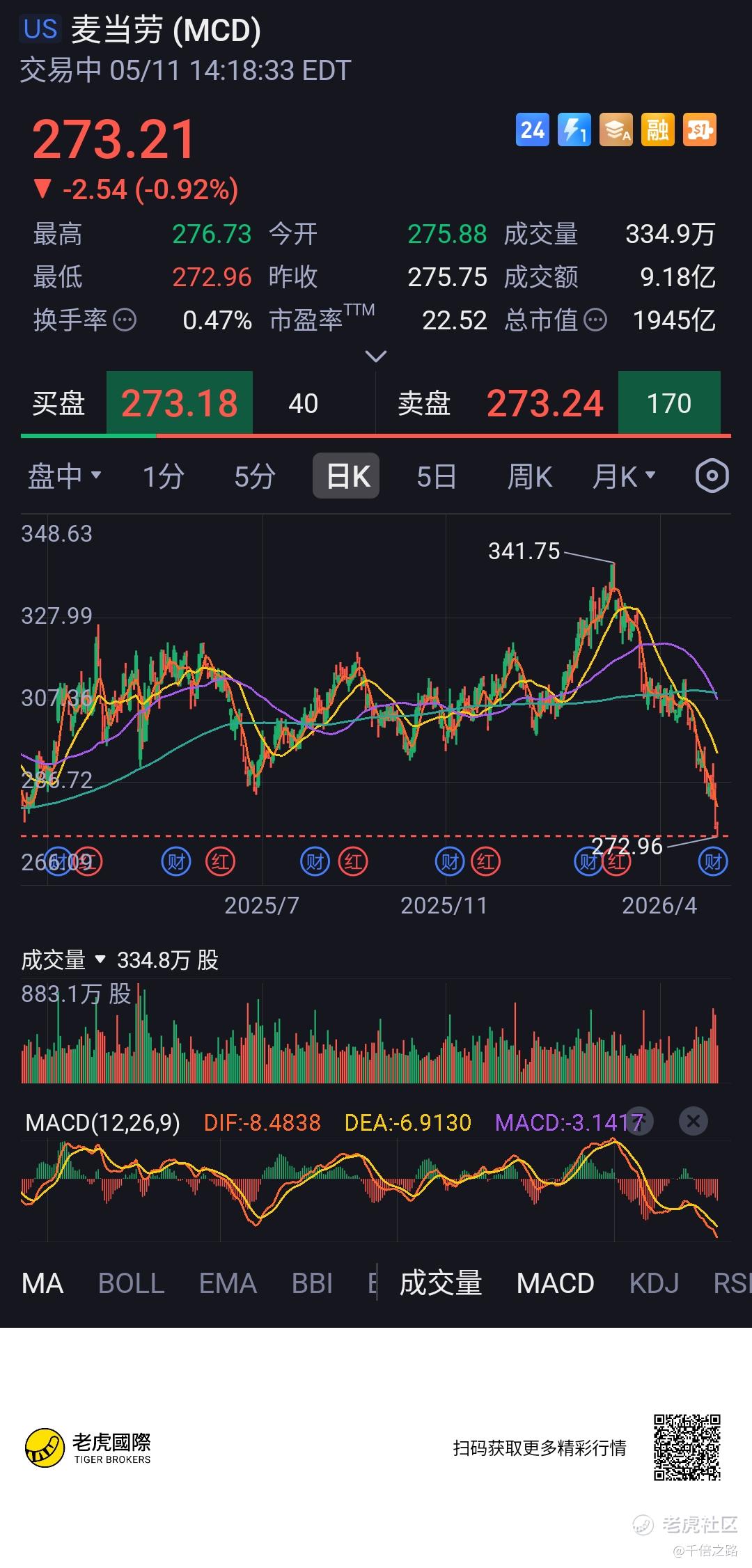This screenshot has height=1568, width=752.
Task: Toggle the BOLL main-chart indicator
Action: click(131, 1283)
